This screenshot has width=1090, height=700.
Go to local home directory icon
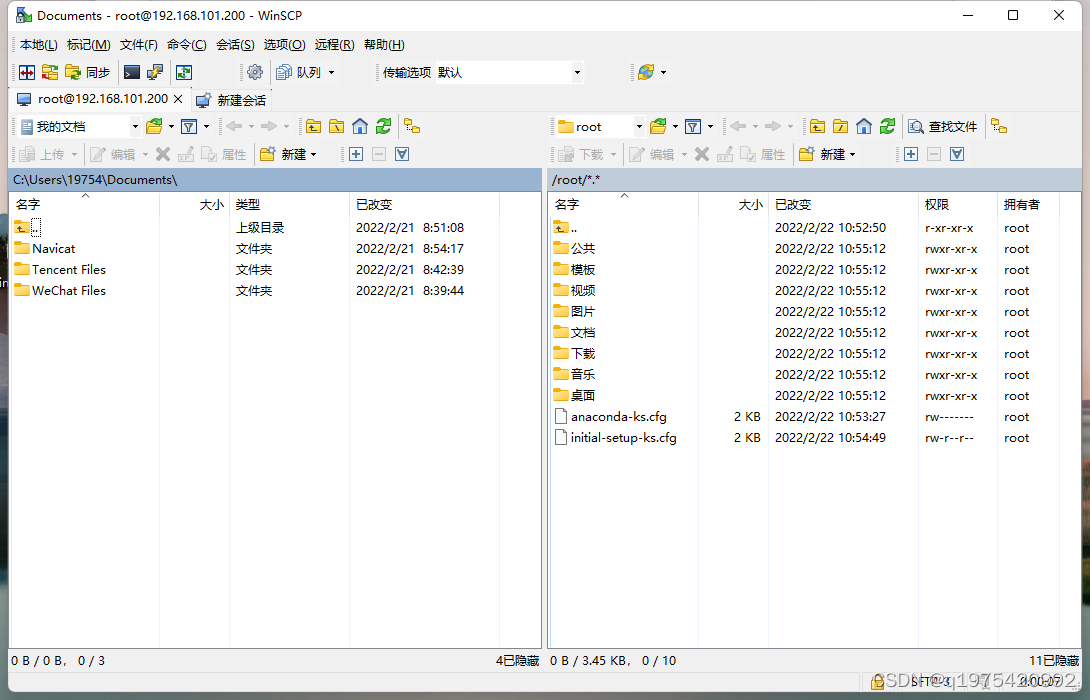(360, 127)
